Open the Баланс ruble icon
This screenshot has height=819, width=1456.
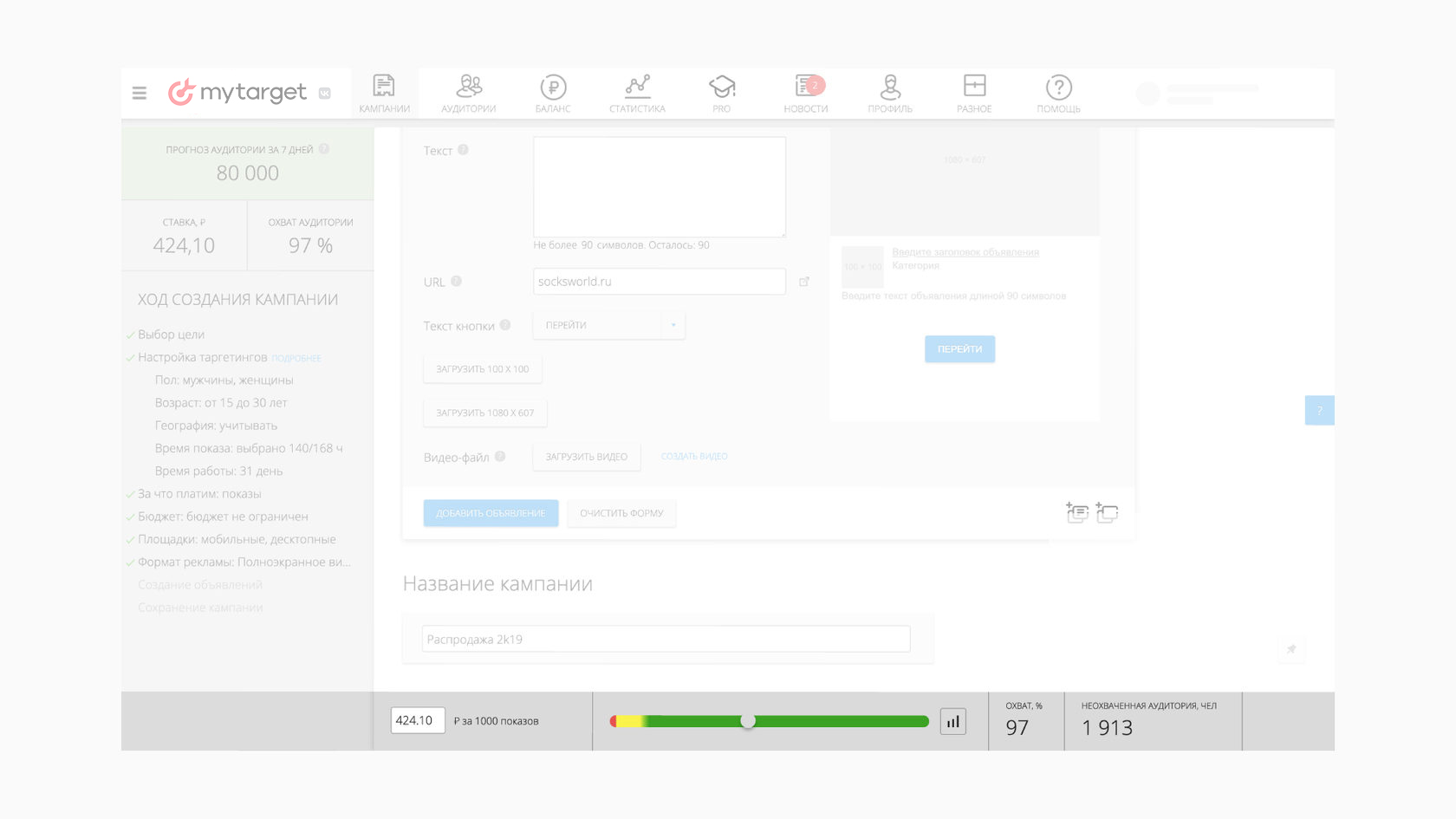(x=553, y=93)
